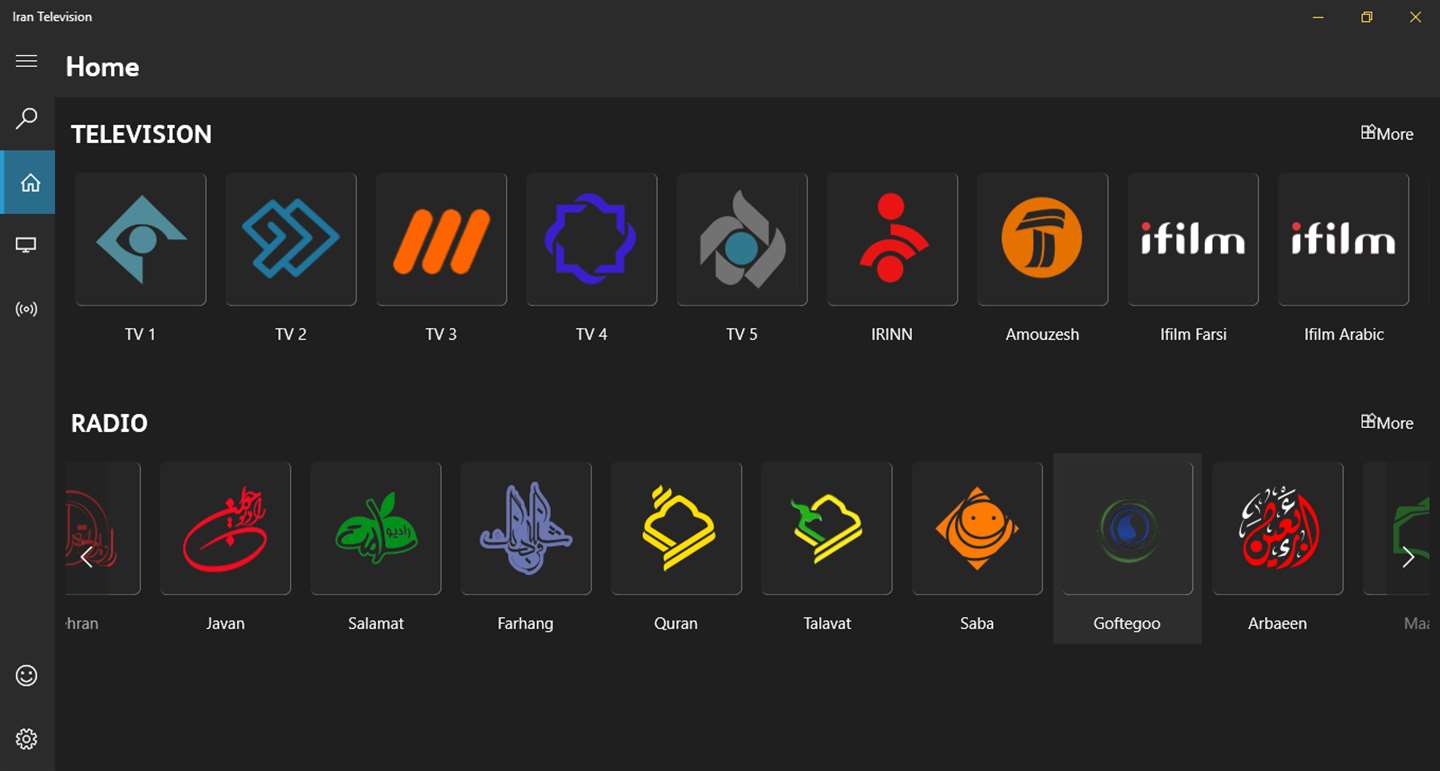Image resolution: width=1440 pixels, height=771 pixels.
Task: Click the TV 2 label text
Action: coord(291,334)
